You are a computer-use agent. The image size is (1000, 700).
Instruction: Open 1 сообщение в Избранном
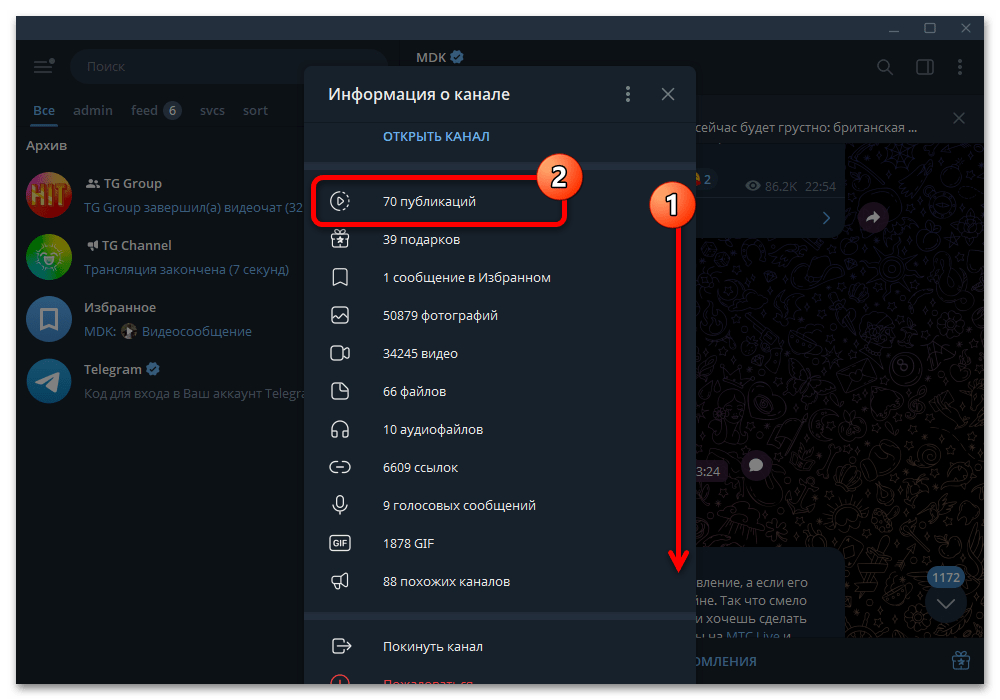[x=499, y=277]
